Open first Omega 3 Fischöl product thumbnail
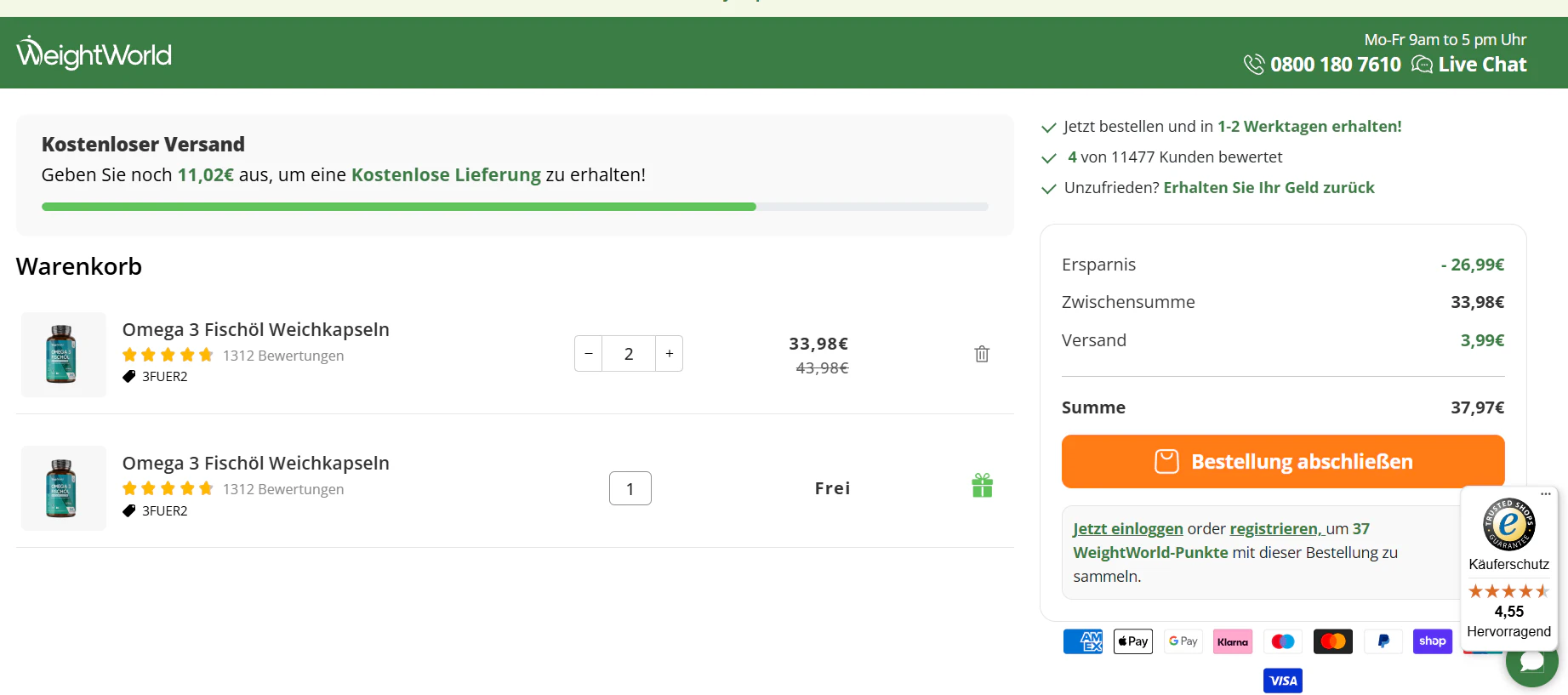Viewport: 1568px width, 695px height. tap(64, 355)
